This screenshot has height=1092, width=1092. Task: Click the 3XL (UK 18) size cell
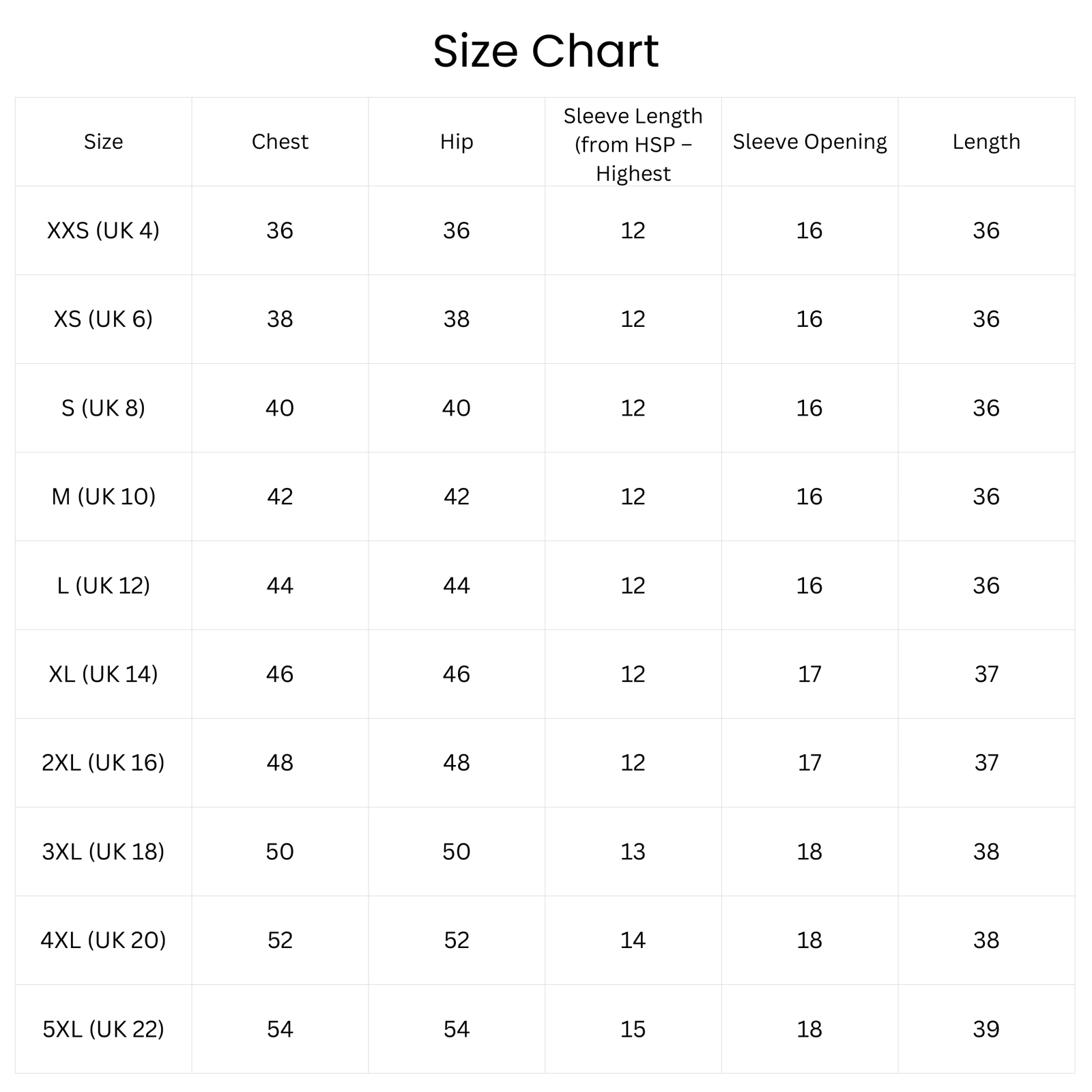[x=104, y=852]
